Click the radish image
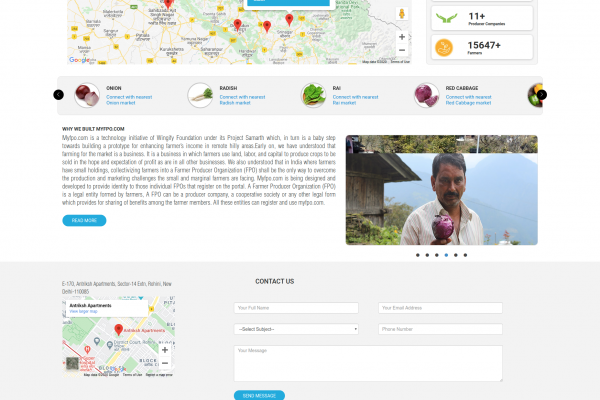The image size is (600, 400). point(200,95)
